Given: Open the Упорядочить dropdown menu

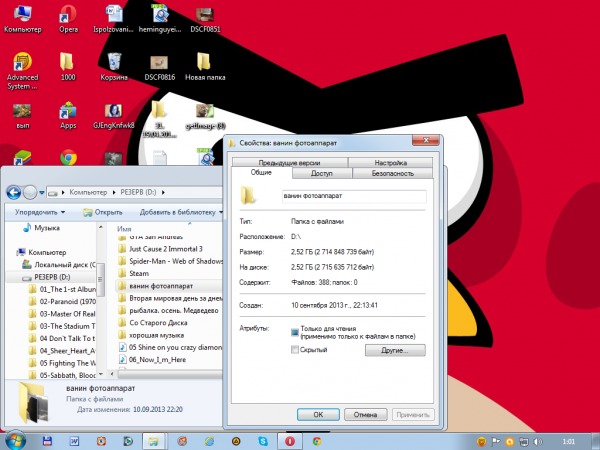Looking at the screenshot, I should tap(40, 212).
